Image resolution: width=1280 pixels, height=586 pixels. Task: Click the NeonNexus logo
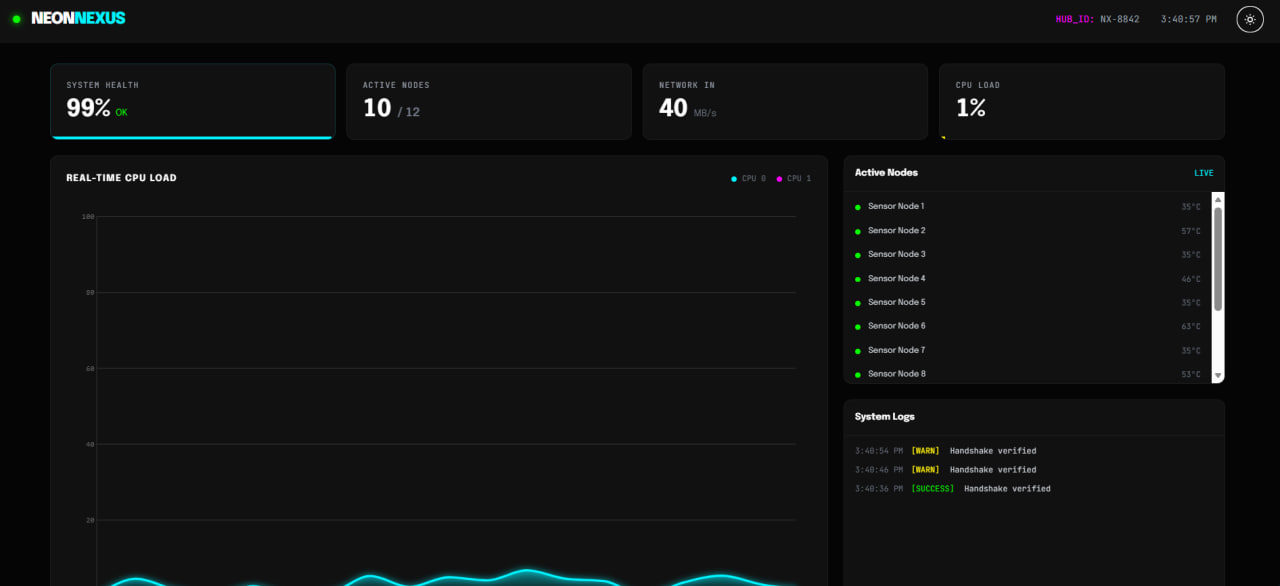click(x=78, y=18)
